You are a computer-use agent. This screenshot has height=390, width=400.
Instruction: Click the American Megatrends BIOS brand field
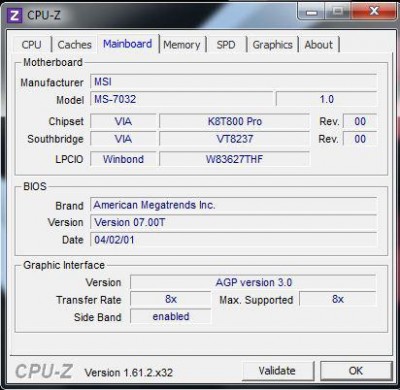(x=234, y=205)
